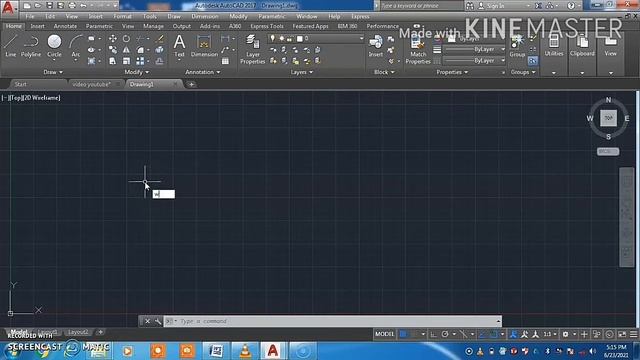Click the command line close X button
Image resolution: width=640 pixels, height=360 pixels.
pos(148,321)
